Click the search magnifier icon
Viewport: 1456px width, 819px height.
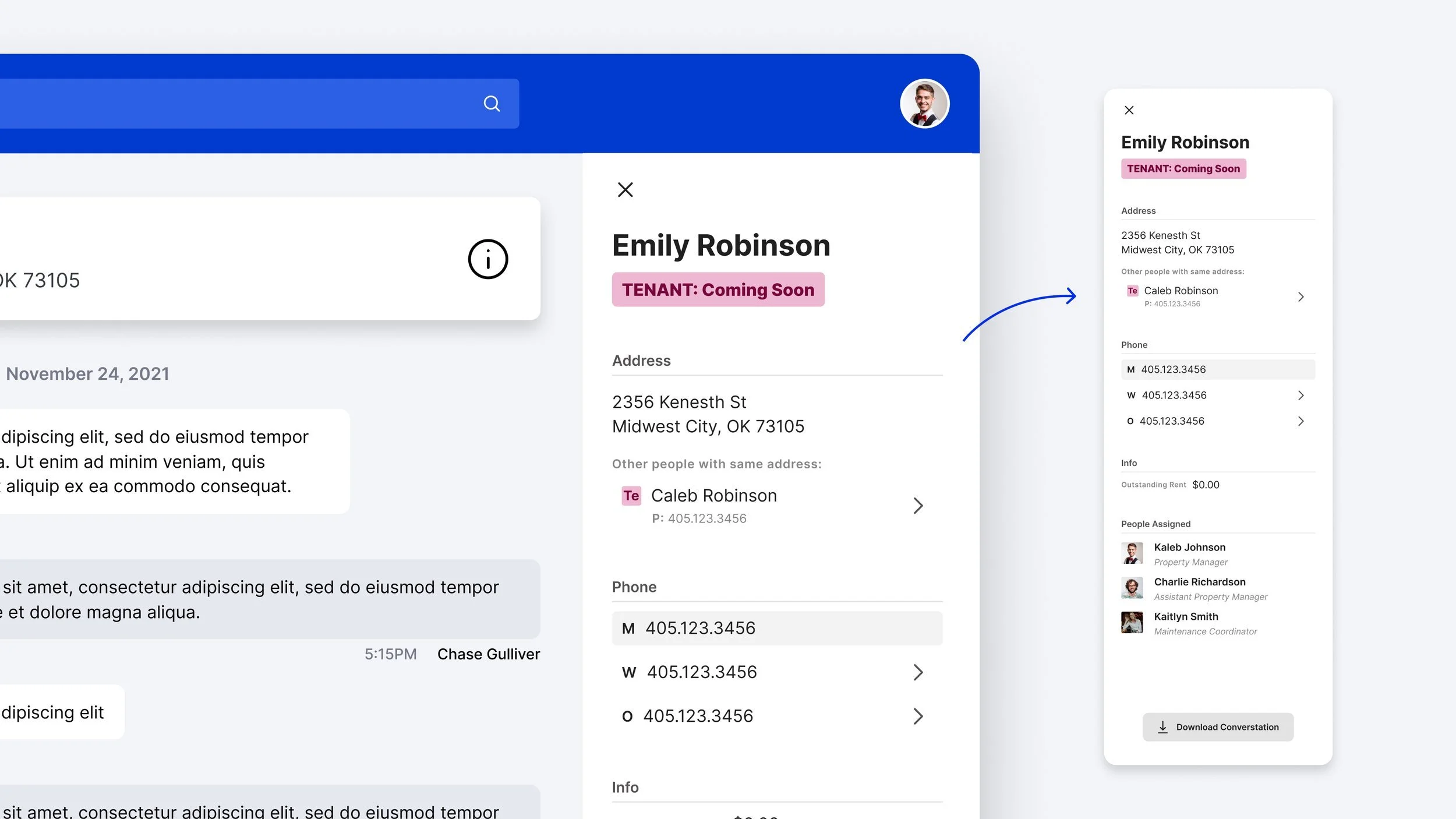[492, 104]
